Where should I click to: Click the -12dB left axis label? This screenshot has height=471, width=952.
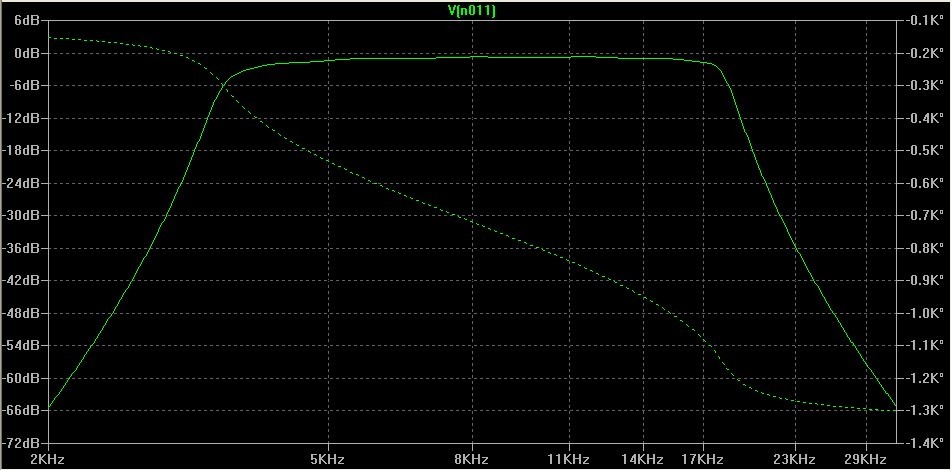(23, 118)
